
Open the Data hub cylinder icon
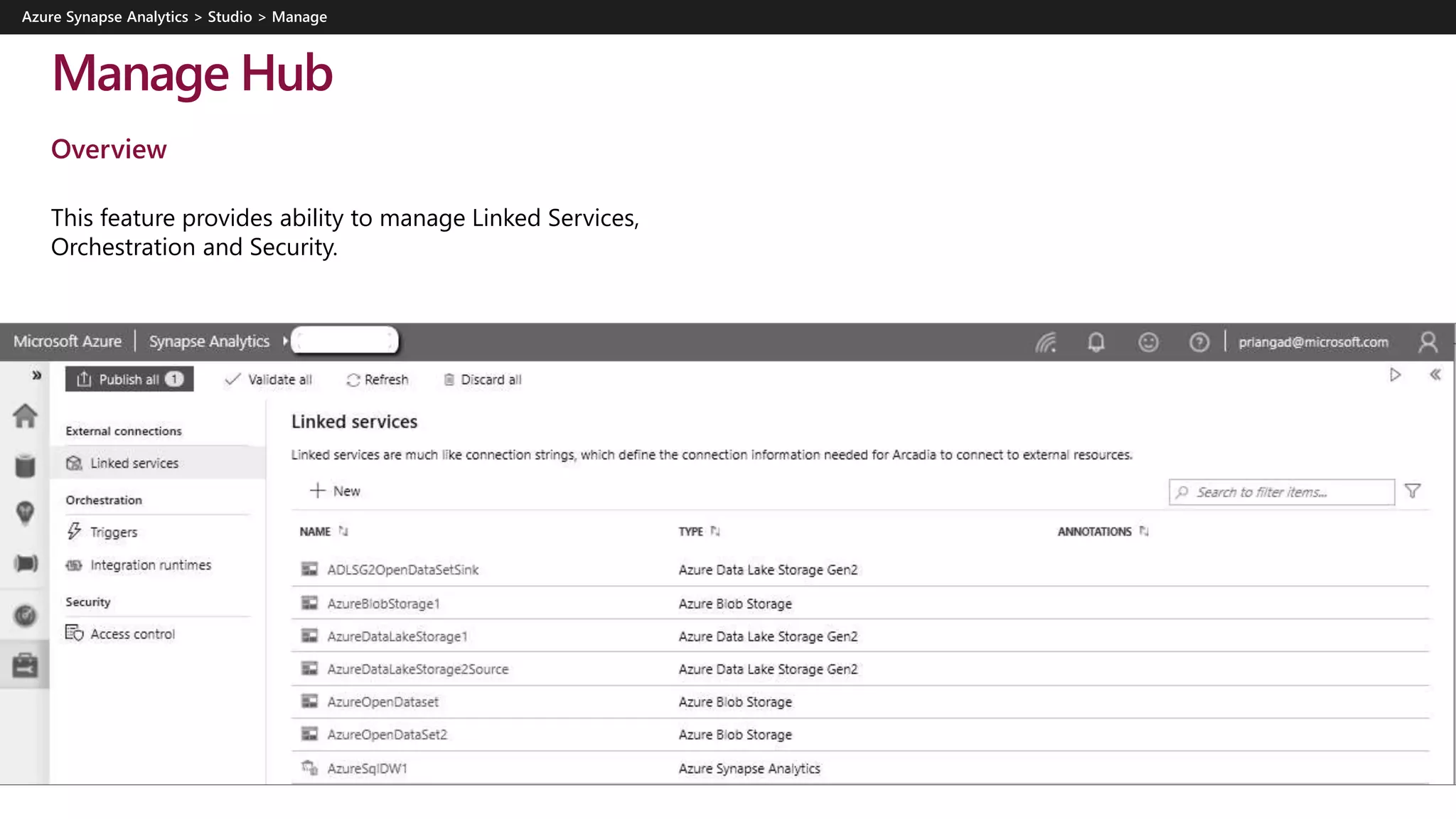[x=25, y=466]
